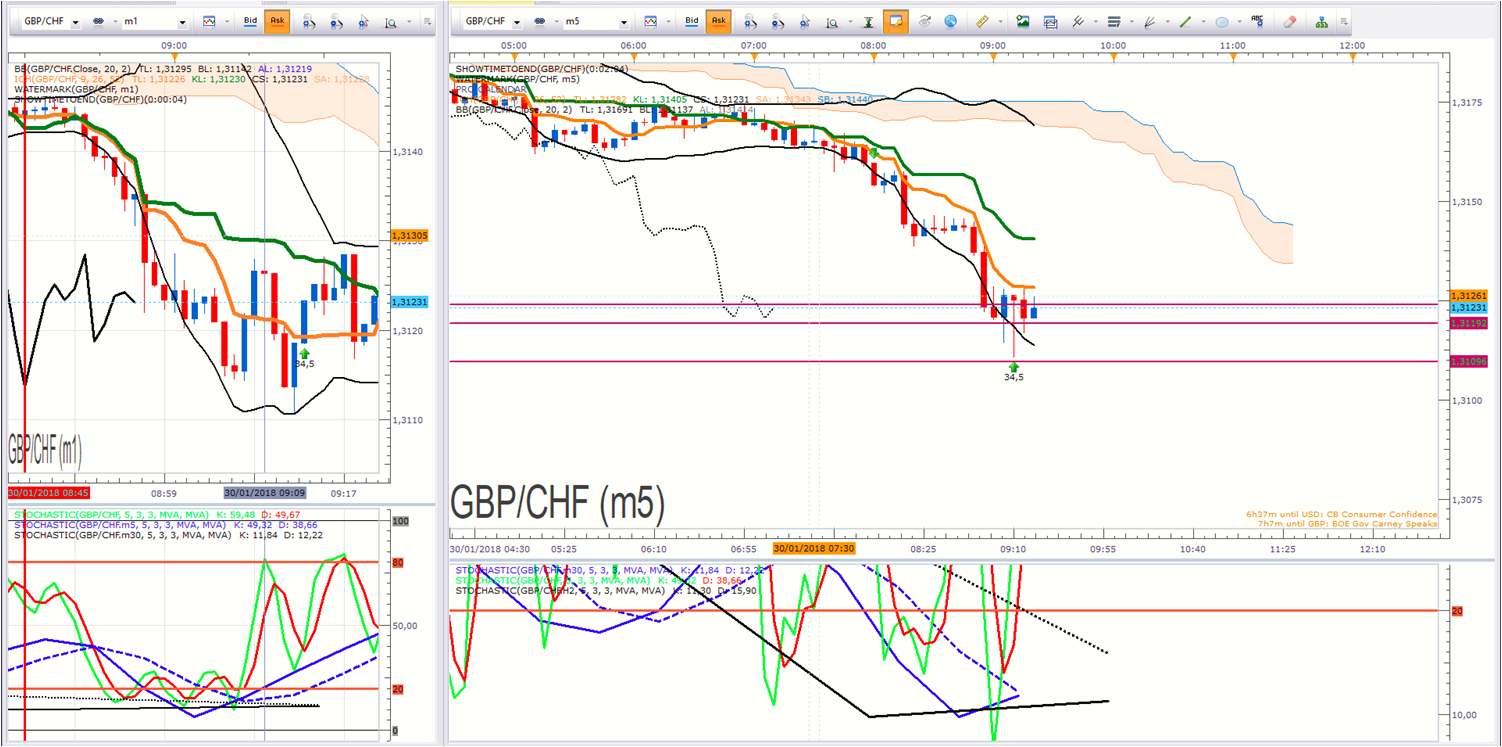Select the horizontal lines levels tool

(1113, 22)
